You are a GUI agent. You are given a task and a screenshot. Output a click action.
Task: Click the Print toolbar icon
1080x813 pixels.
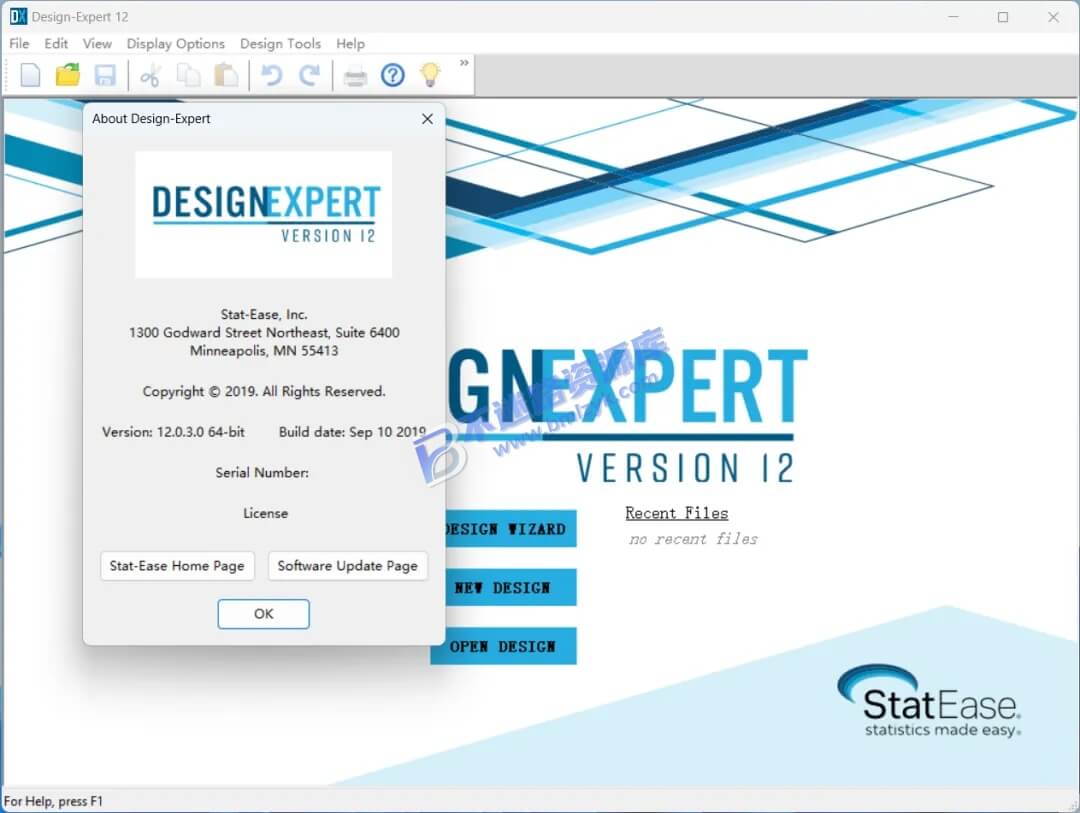coord(355,76)
